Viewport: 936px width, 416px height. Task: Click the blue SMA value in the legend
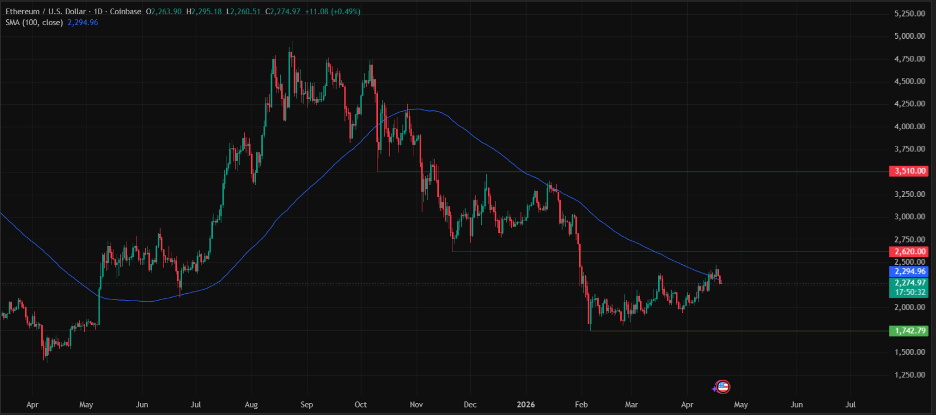point(84,22)
